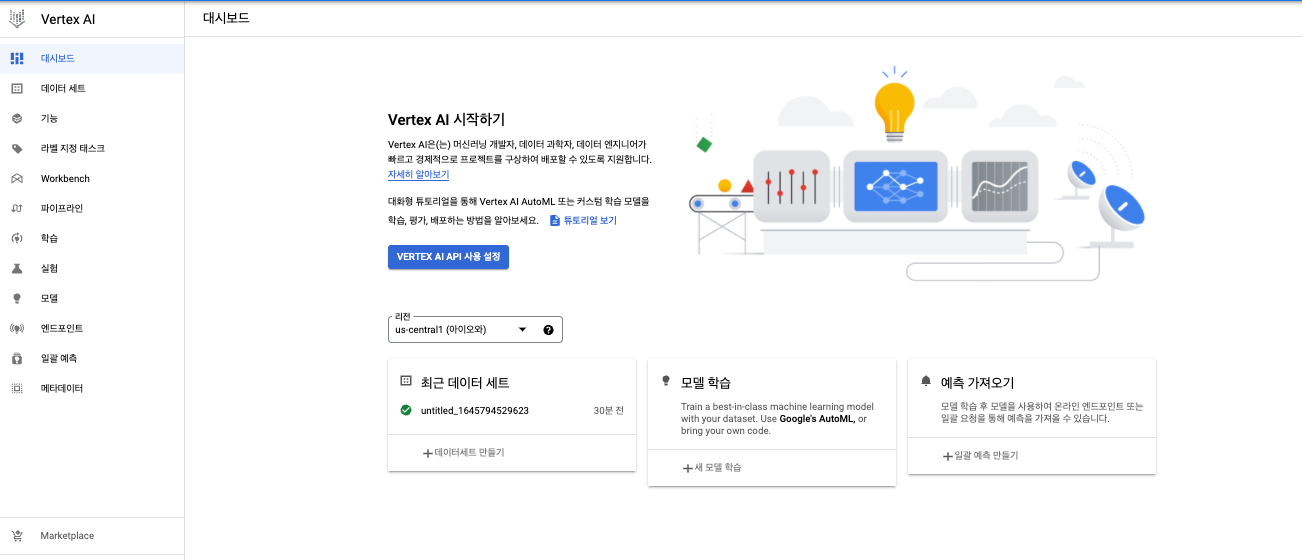Select 모델 in the sidebar

pos(92,299)
